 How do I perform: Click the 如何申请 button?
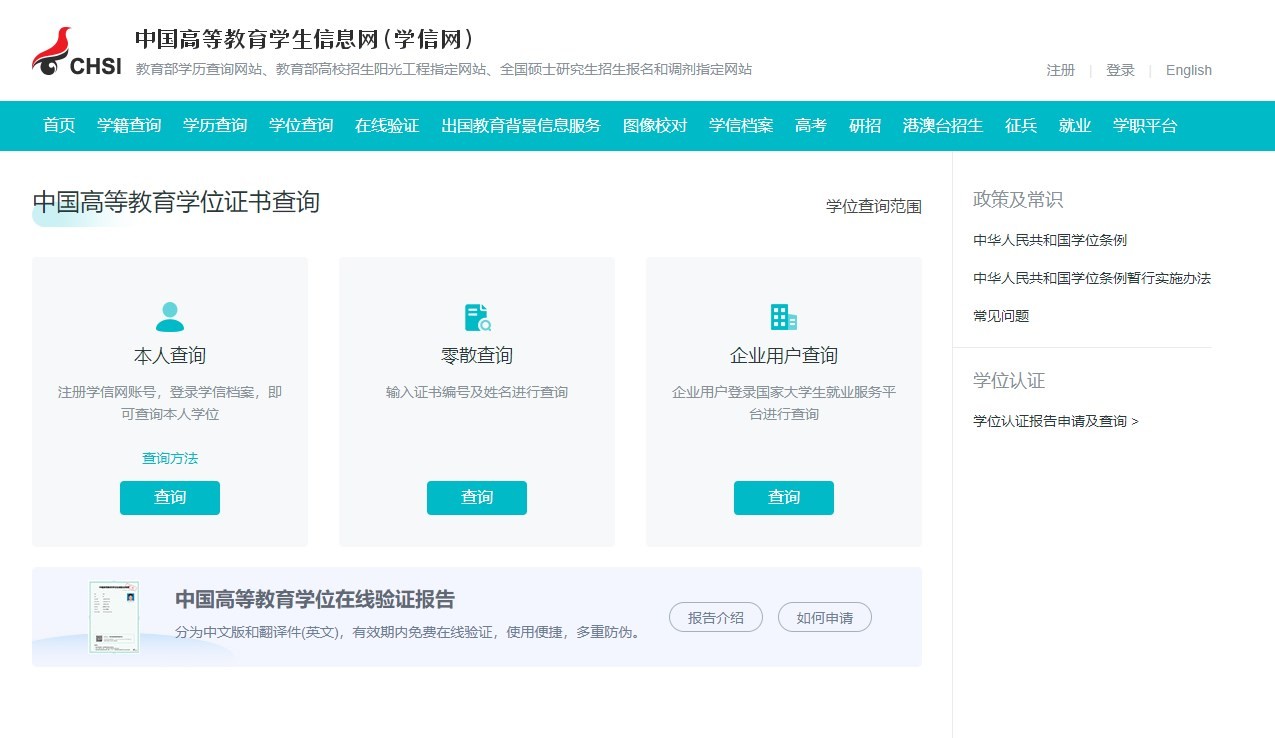(x=825, y=618)
